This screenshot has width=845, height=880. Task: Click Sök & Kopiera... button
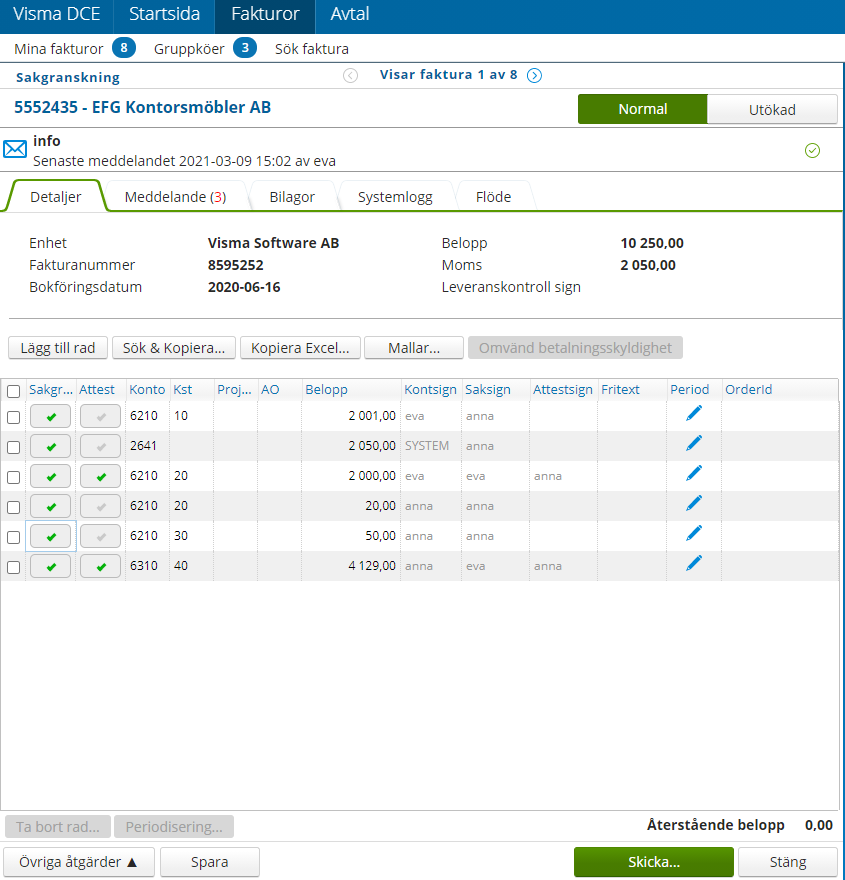coord(174,348)
